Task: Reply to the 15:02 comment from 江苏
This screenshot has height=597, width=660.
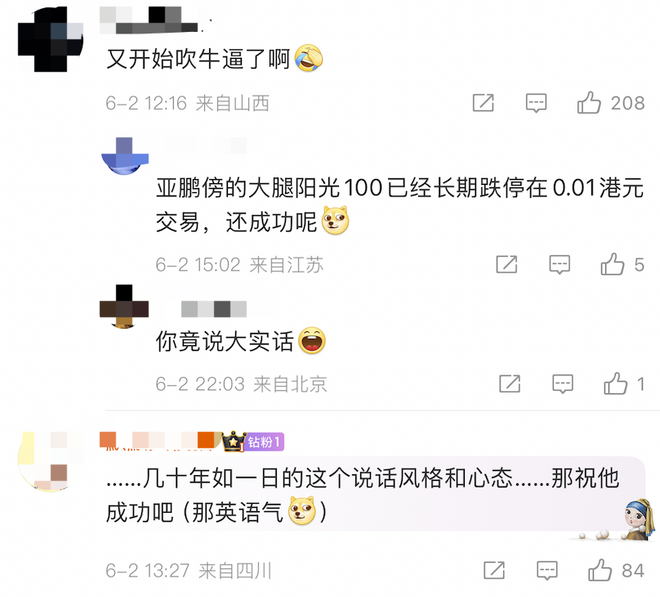Action: point(560,265)
